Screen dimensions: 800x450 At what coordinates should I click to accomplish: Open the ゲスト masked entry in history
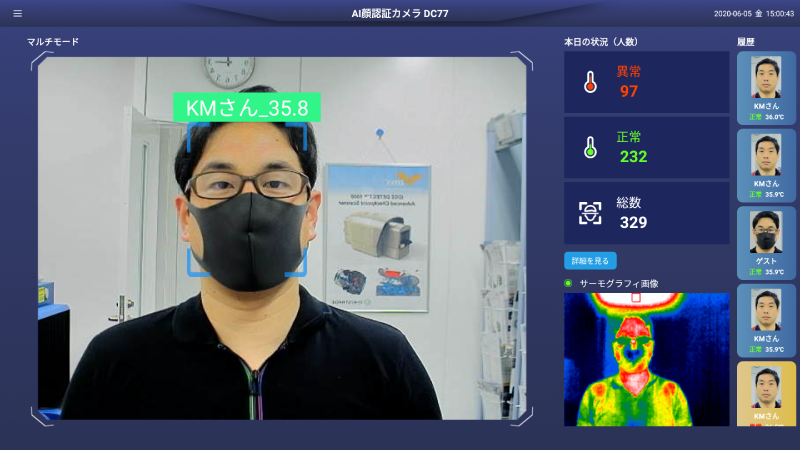[766, 243]
